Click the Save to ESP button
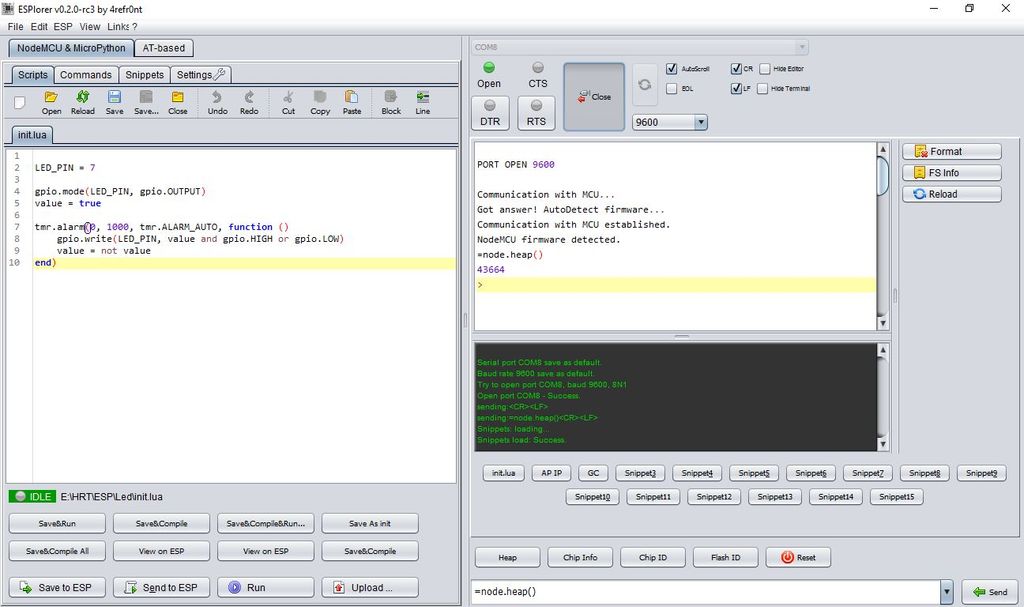The image size is (1024, 607). (x=57, y=587)
